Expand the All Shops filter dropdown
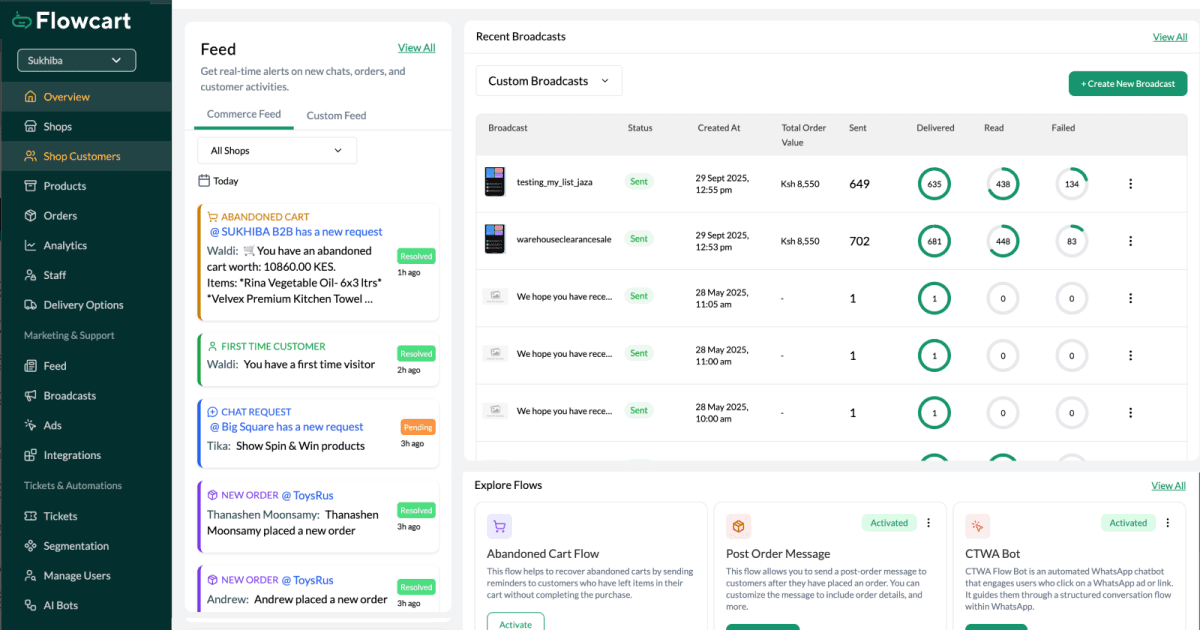Image resolution: width=1200 pixels, height=630 pixels. click(276, 151)
